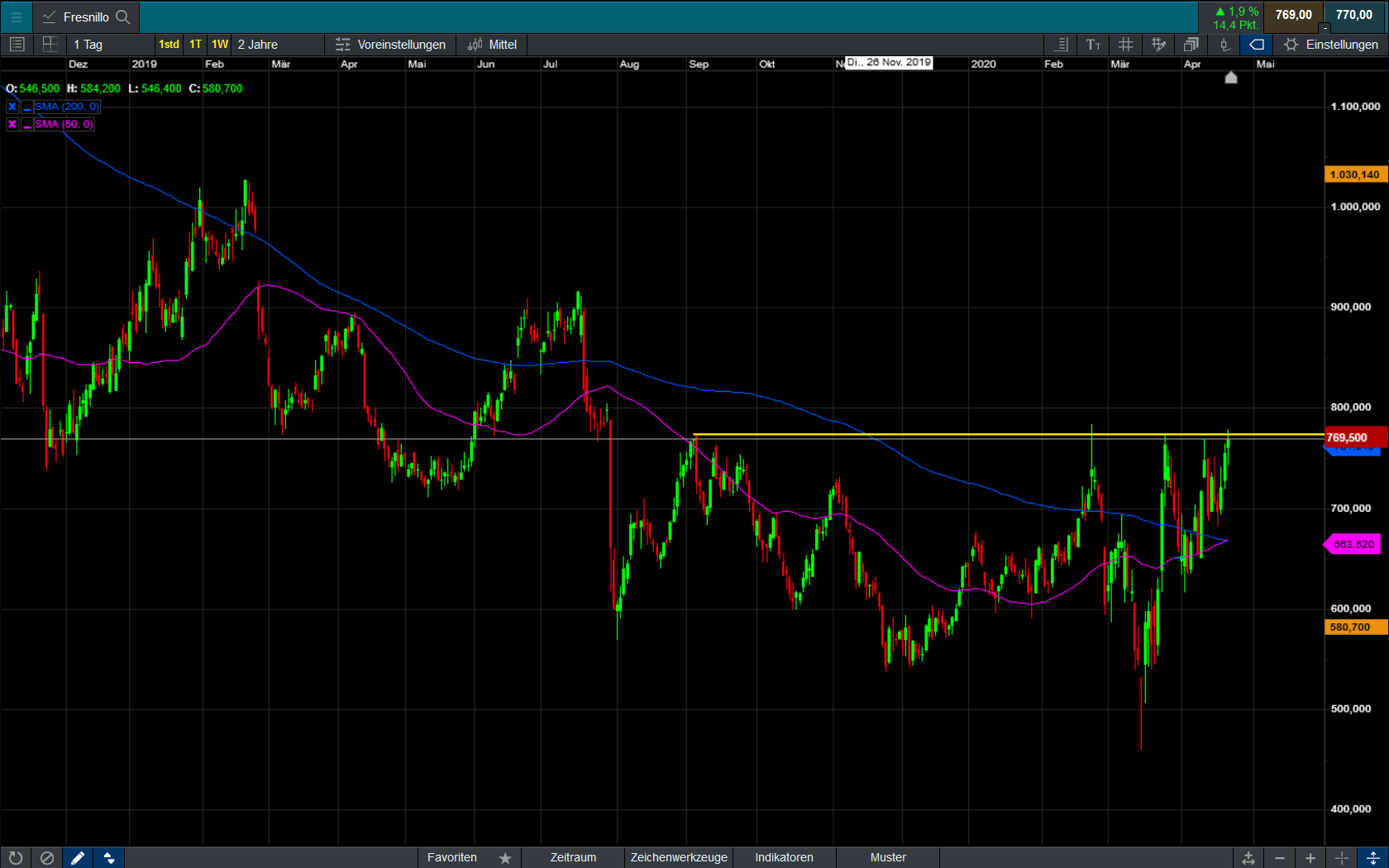Screen dimensions: 1389x868
Task: Click the 769,00 sell price button
Action: pyautogui.click(x=1293, y=15)
